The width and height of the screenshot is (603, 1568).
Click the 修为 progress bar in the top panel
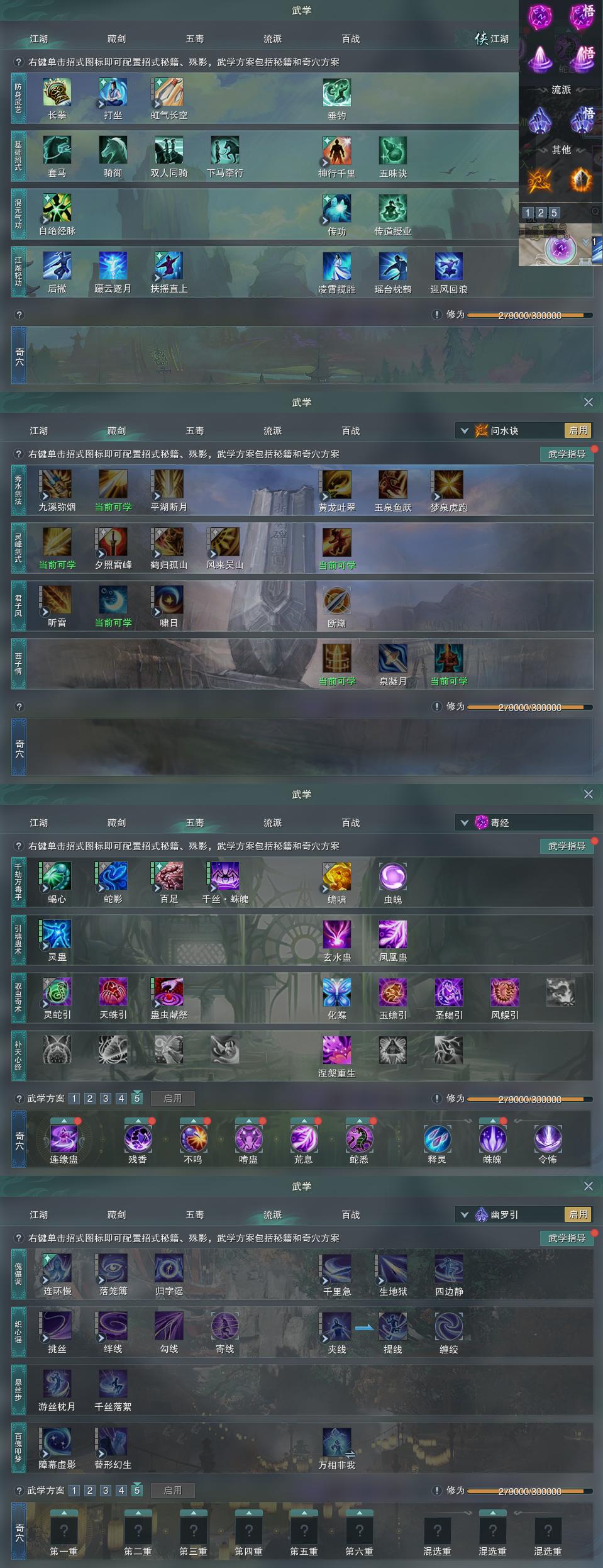[529, 315]
